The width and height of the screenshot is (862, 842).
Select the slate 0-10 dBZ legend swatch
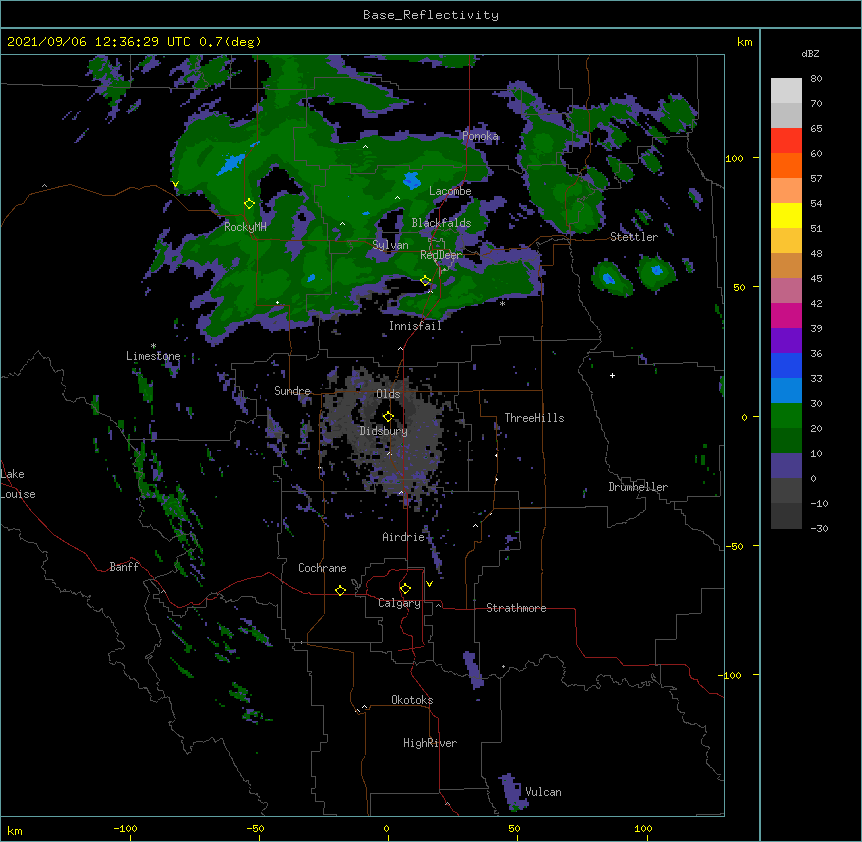(786, 466)
